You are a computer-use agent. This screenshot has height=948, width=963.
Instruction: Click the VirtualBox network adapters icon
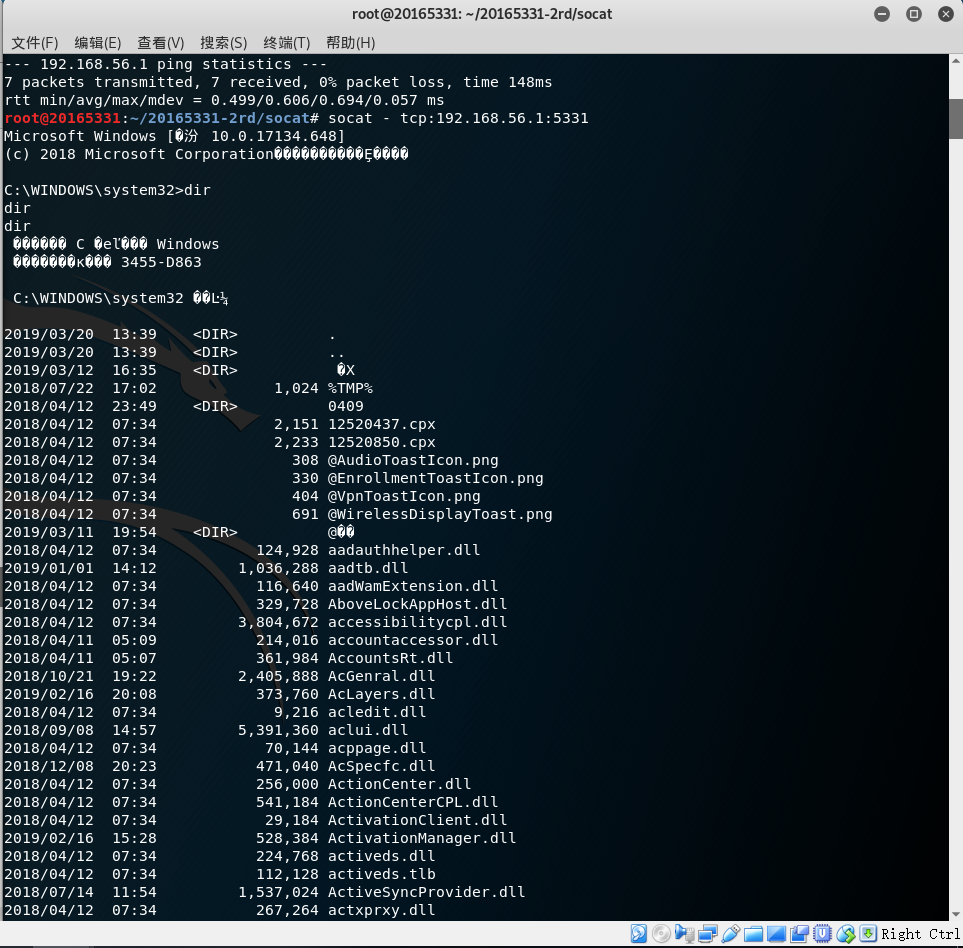pyautogui.click(x=707, y=934)
